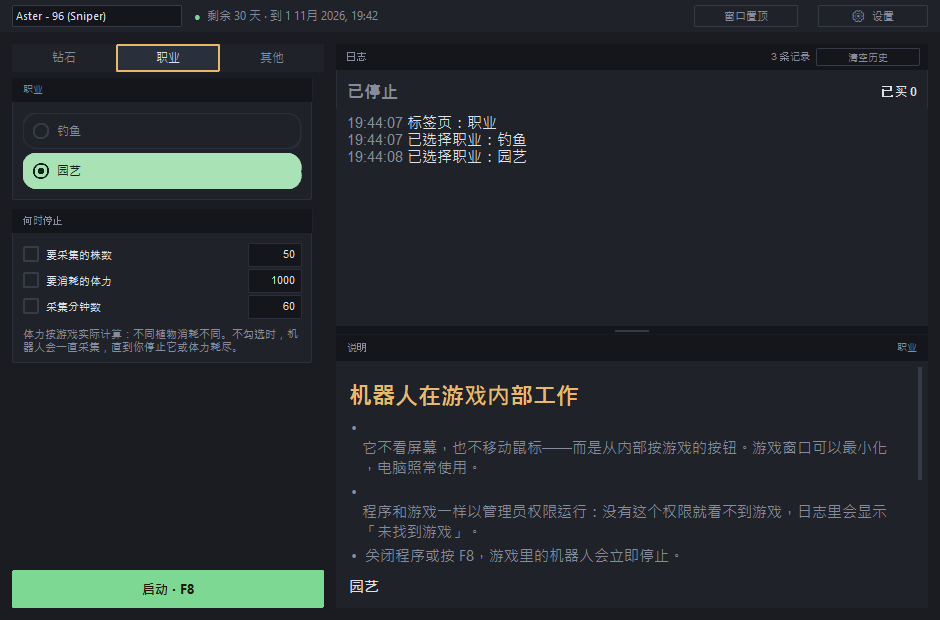Click log entry 19:44:08 已选择职业：园艺

click(x=436, y=156)
